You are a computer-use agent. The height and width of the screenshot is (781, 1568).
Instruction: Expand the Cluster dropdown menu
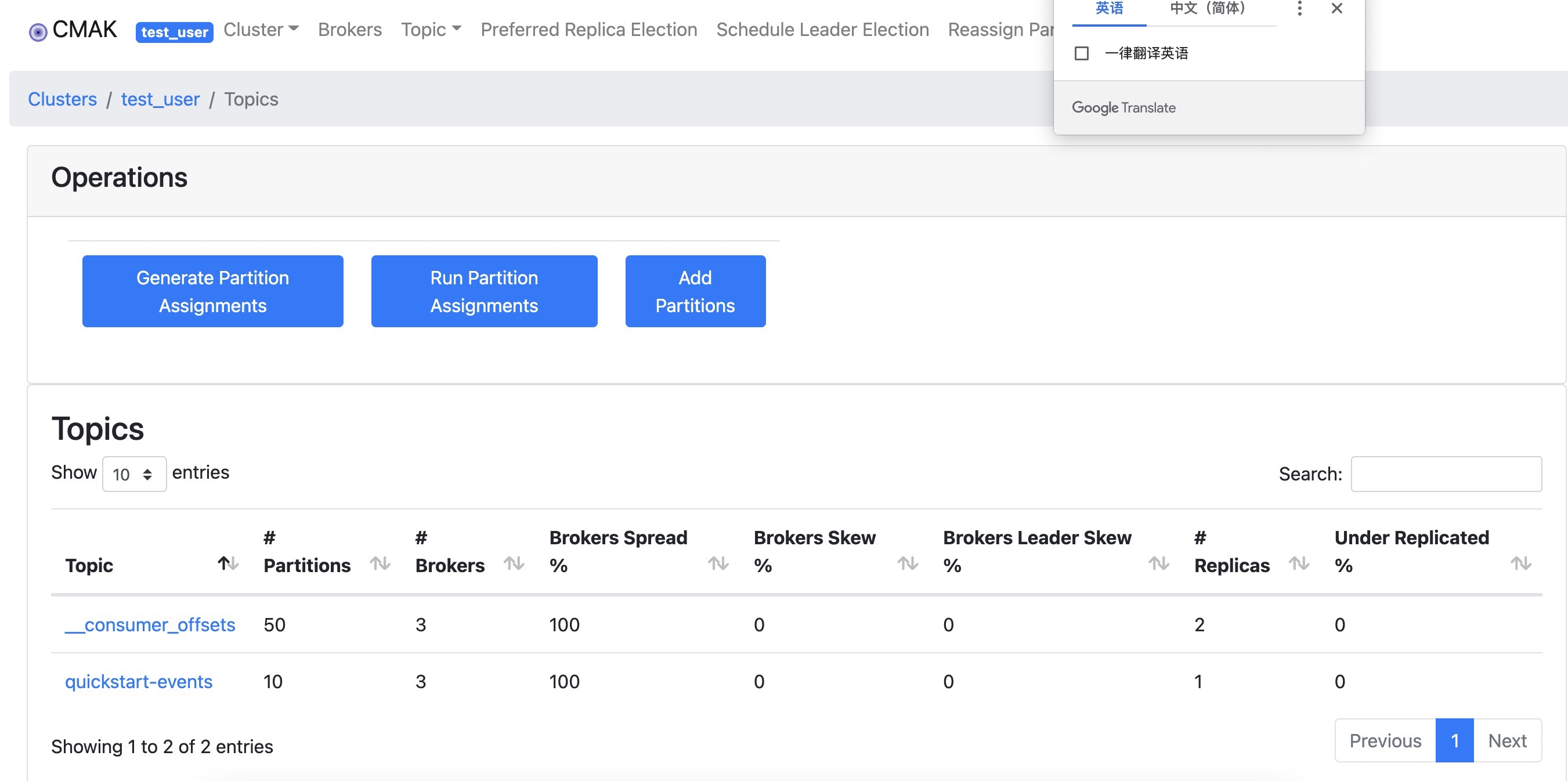point(261,29)
